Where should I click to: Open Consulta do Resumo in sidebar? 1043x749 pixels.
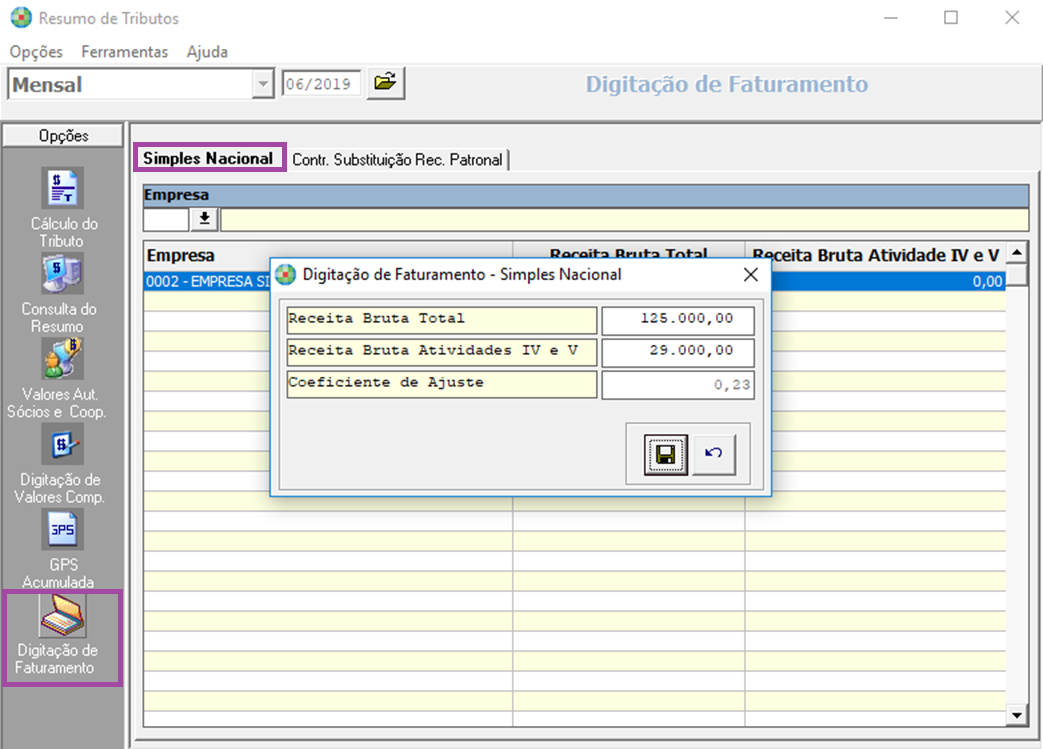(62, 274)
